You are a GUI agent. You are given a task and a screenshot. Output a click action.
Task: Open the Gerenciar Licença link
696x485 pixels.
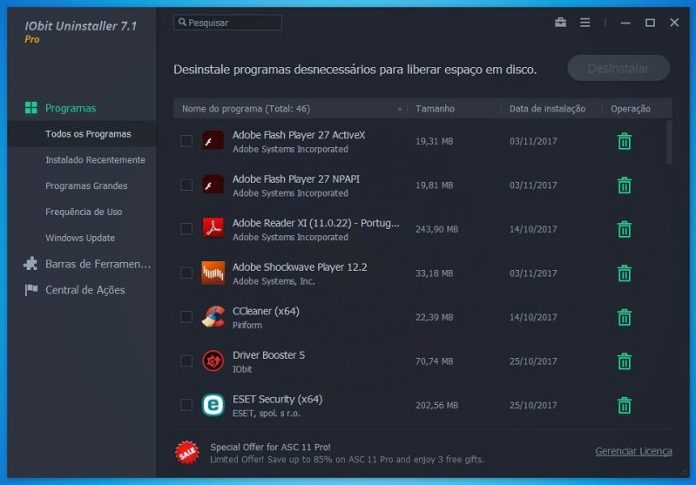tap(633, 451)
